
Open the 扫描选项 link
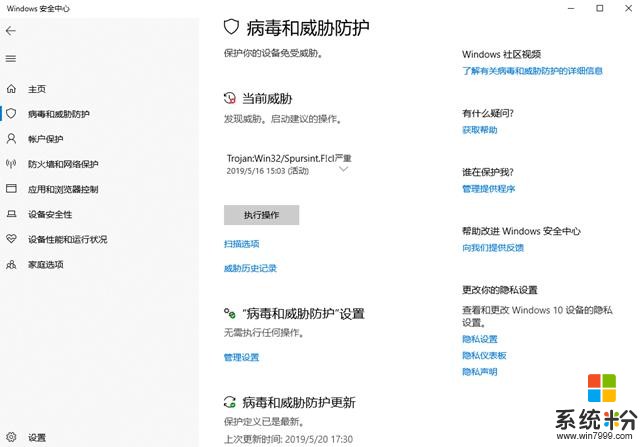[241, 244]
